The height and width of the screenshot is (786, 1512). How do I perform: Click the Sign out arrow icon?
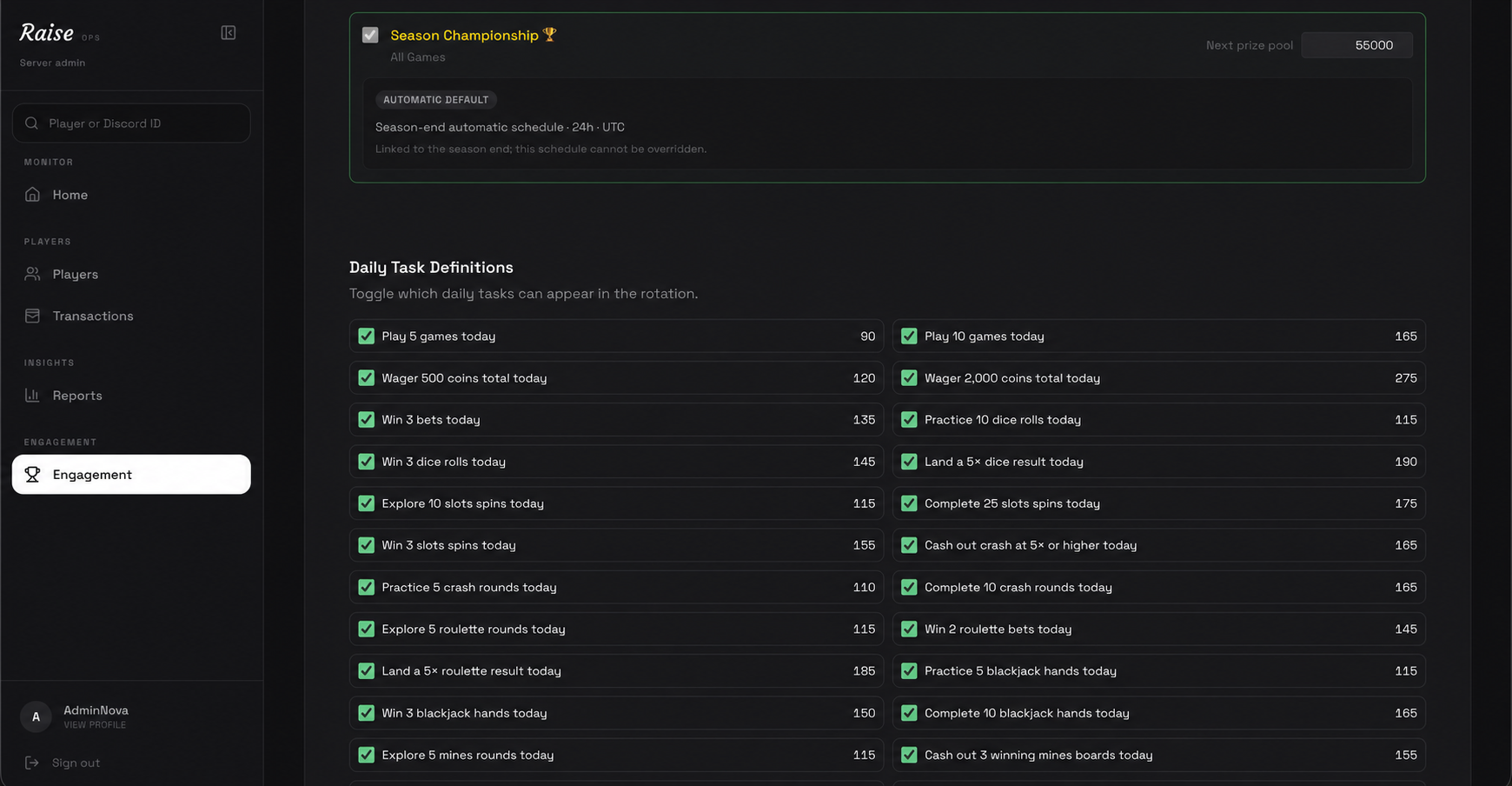point(32,763)
